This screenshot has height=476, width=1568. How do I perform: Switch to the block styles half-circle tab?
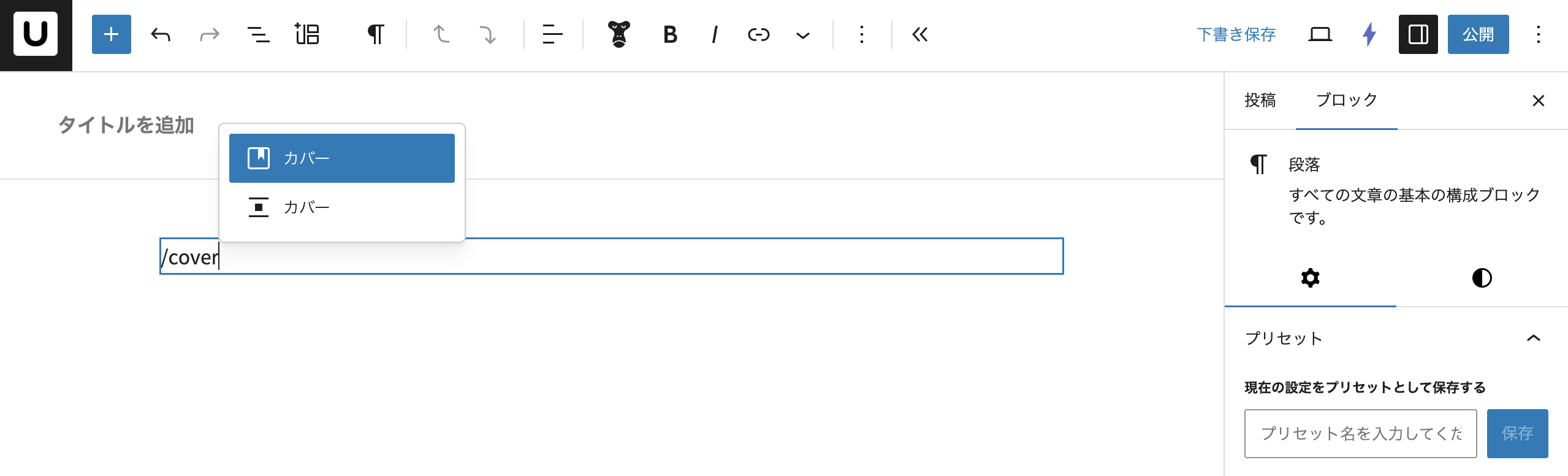(1482, 278)
